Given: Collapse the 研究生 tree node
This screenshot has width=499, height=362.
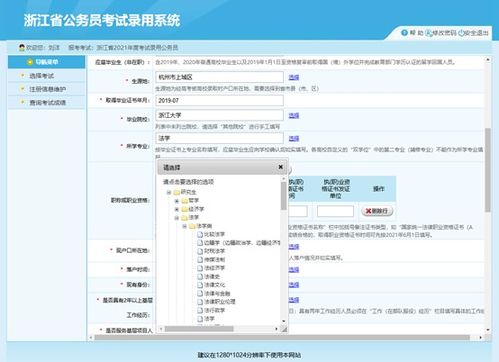Looking at the screenshot, I should (169, 192).
